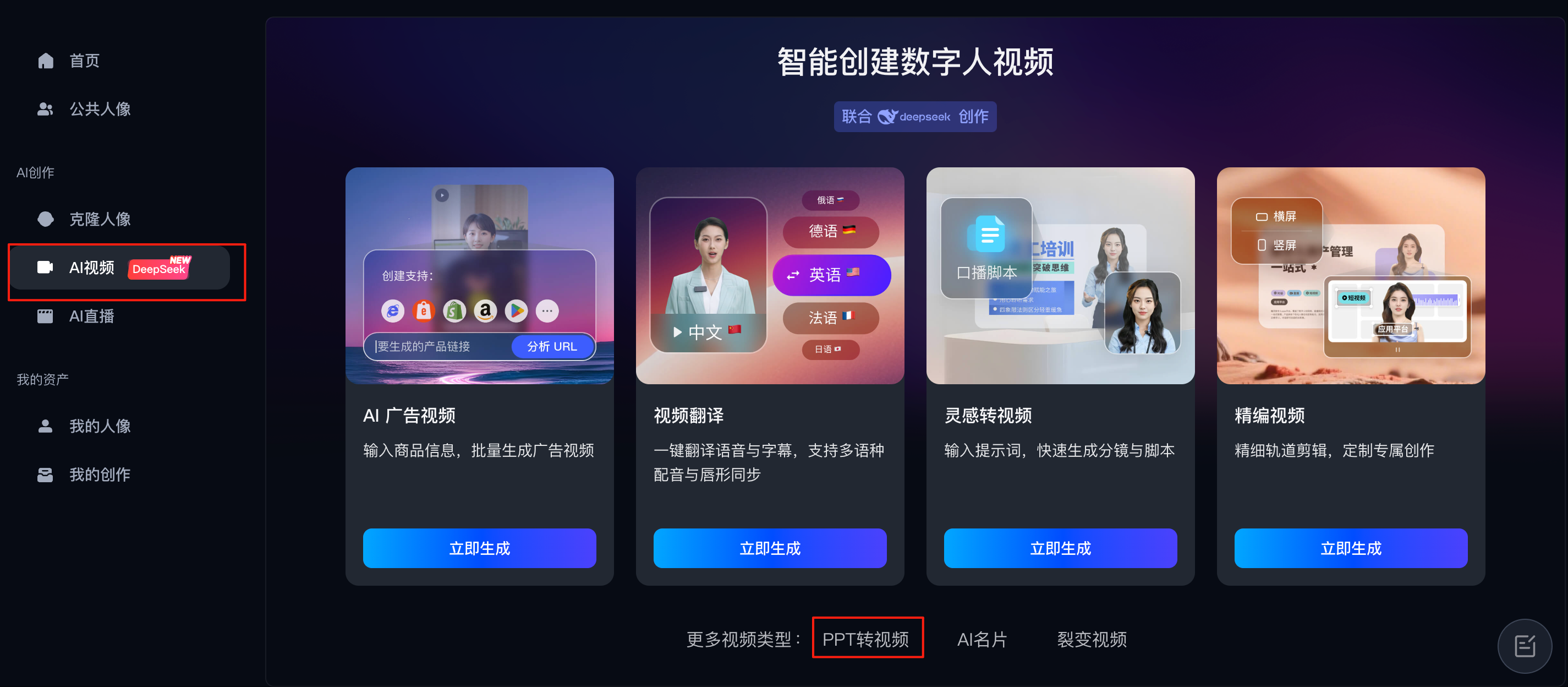This screenshot has width=1568, height=687.
Task: Click the clone icon beside 克隆人像
Action: [46, 219]
